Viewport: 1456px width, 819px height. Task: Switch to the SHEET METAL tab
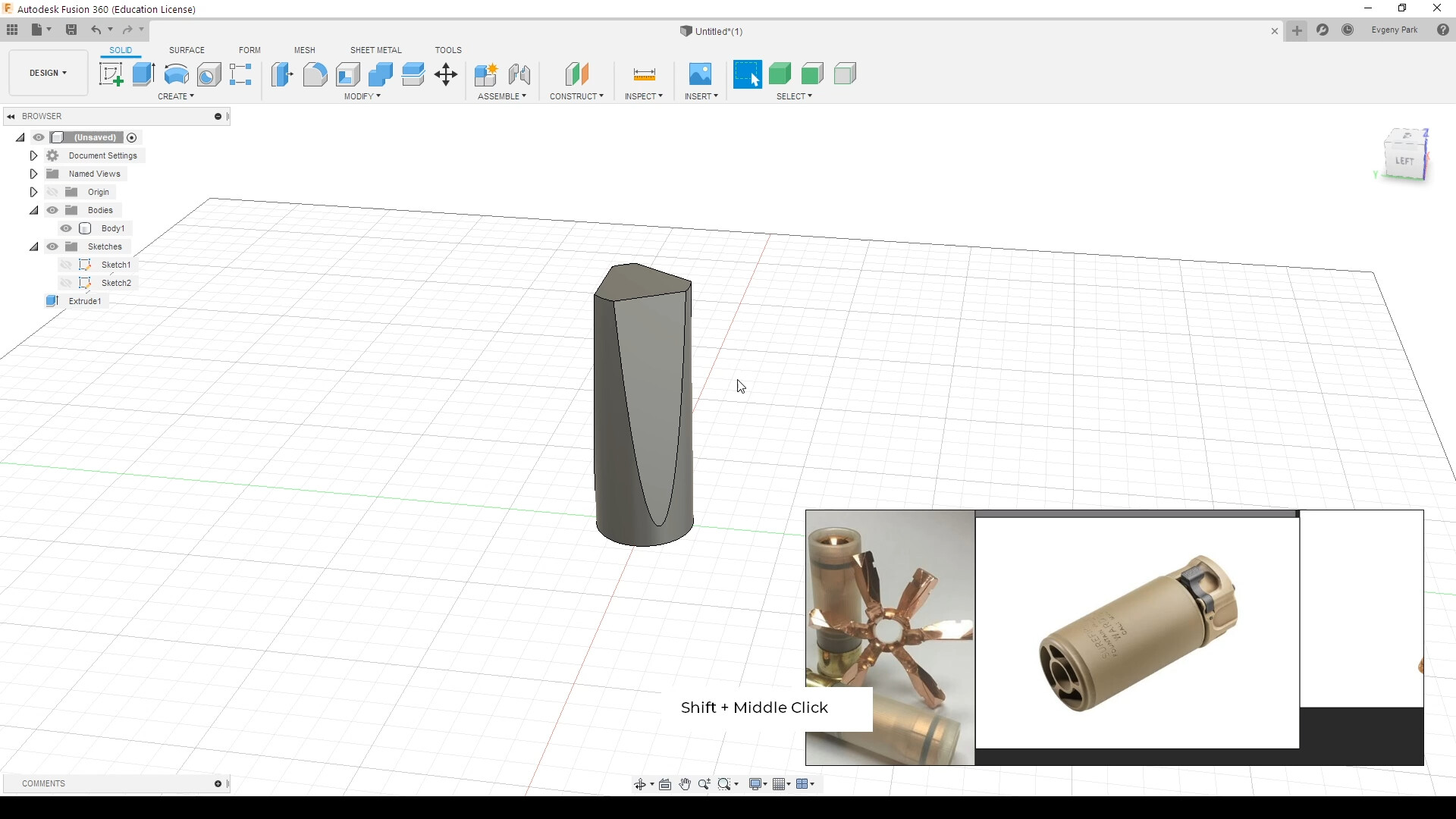pos(376,50)
